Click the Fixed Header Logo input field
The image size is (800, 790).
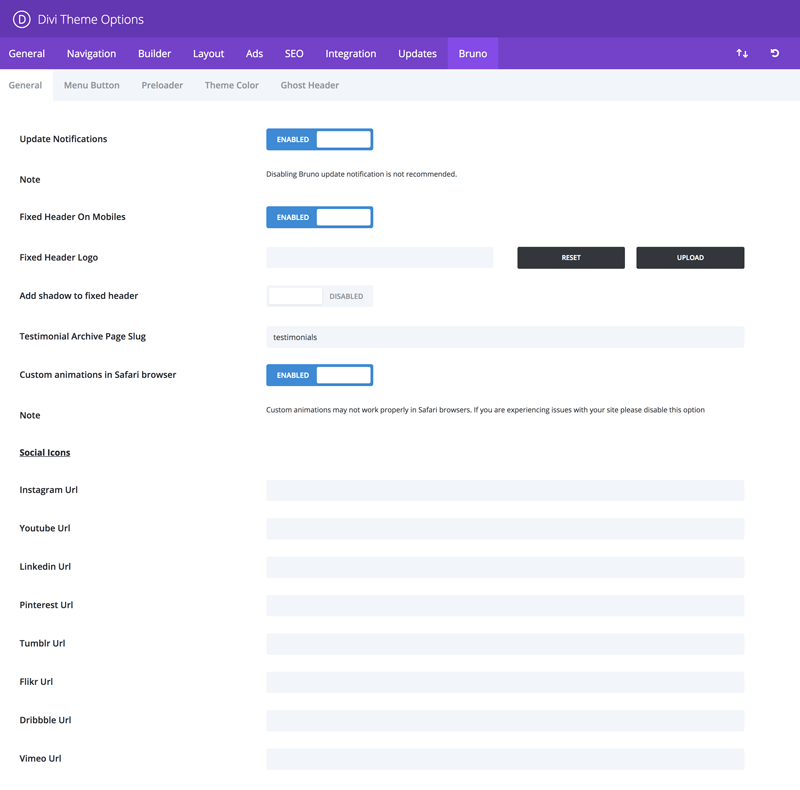(x=380, y=258)
